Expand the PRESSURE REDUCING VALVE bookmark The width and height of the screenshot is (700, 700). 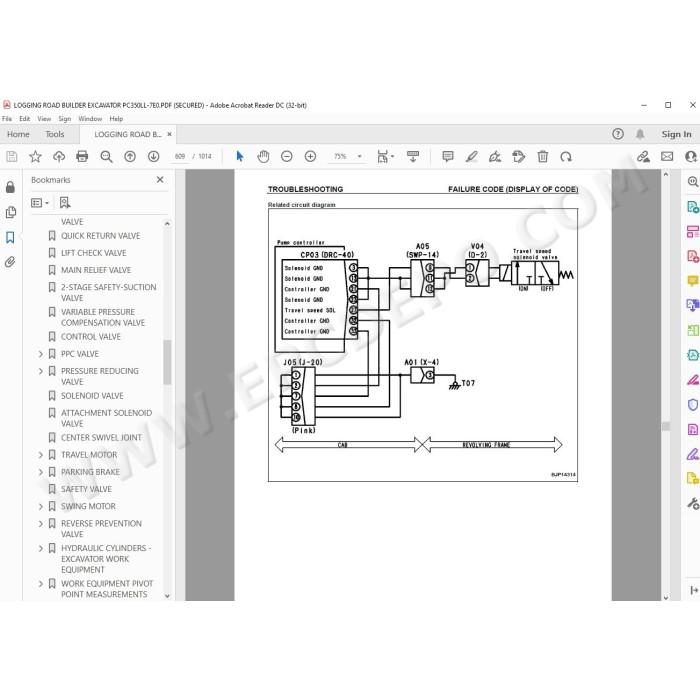coord(41,371)
